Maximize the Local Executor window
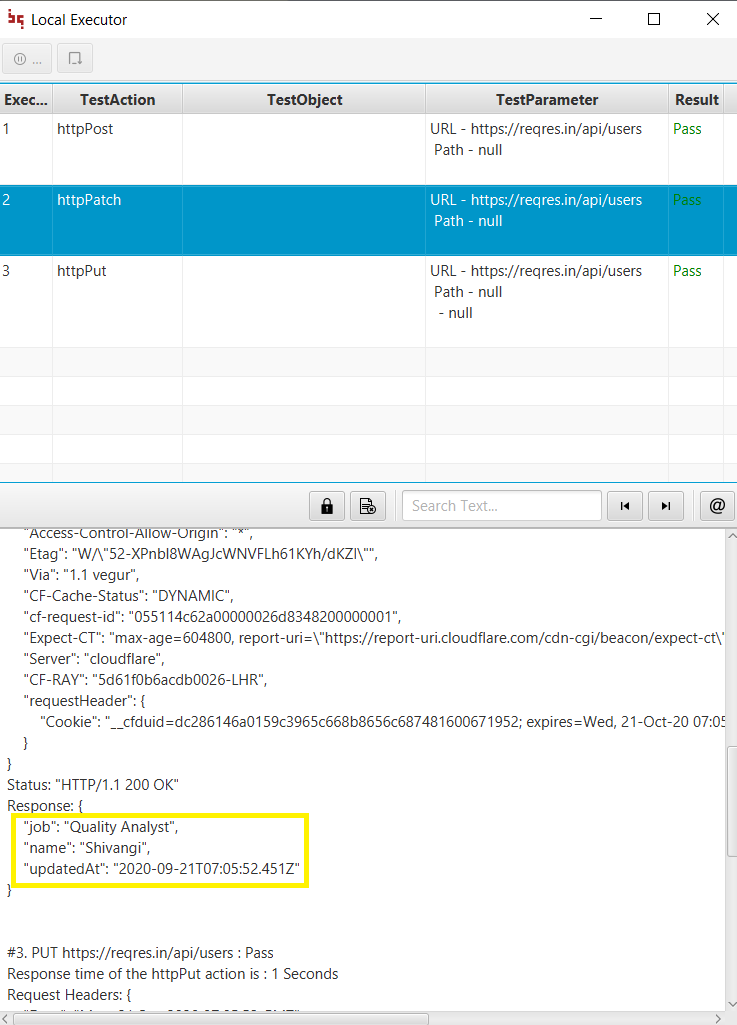Image resolution: width=737 pixels, height=1025 pixels. 654,20
